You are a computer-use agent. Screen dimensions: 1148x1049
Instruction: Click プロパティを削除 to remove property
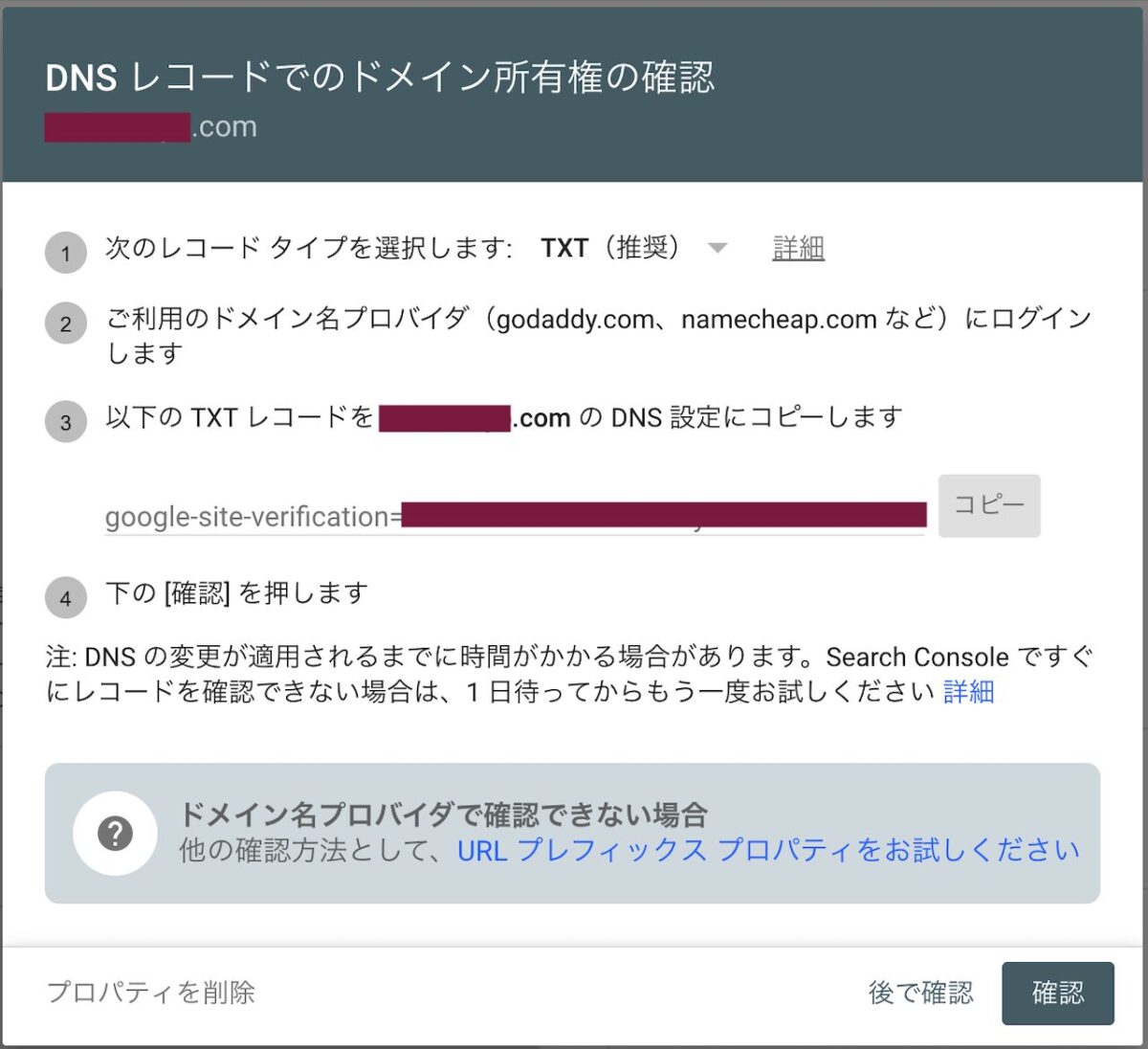(151, 993)
